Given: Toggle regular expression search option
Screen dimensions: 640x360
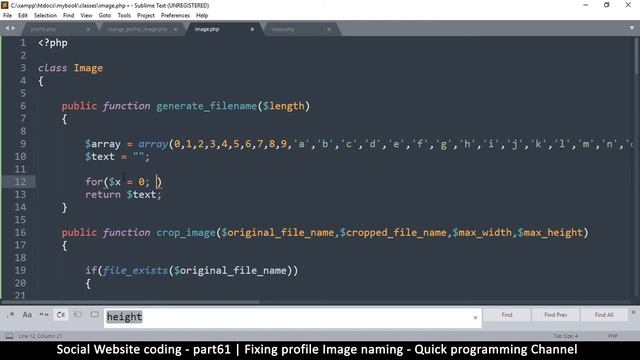Looking at the screenshot, I should click(x=11, y=315).
